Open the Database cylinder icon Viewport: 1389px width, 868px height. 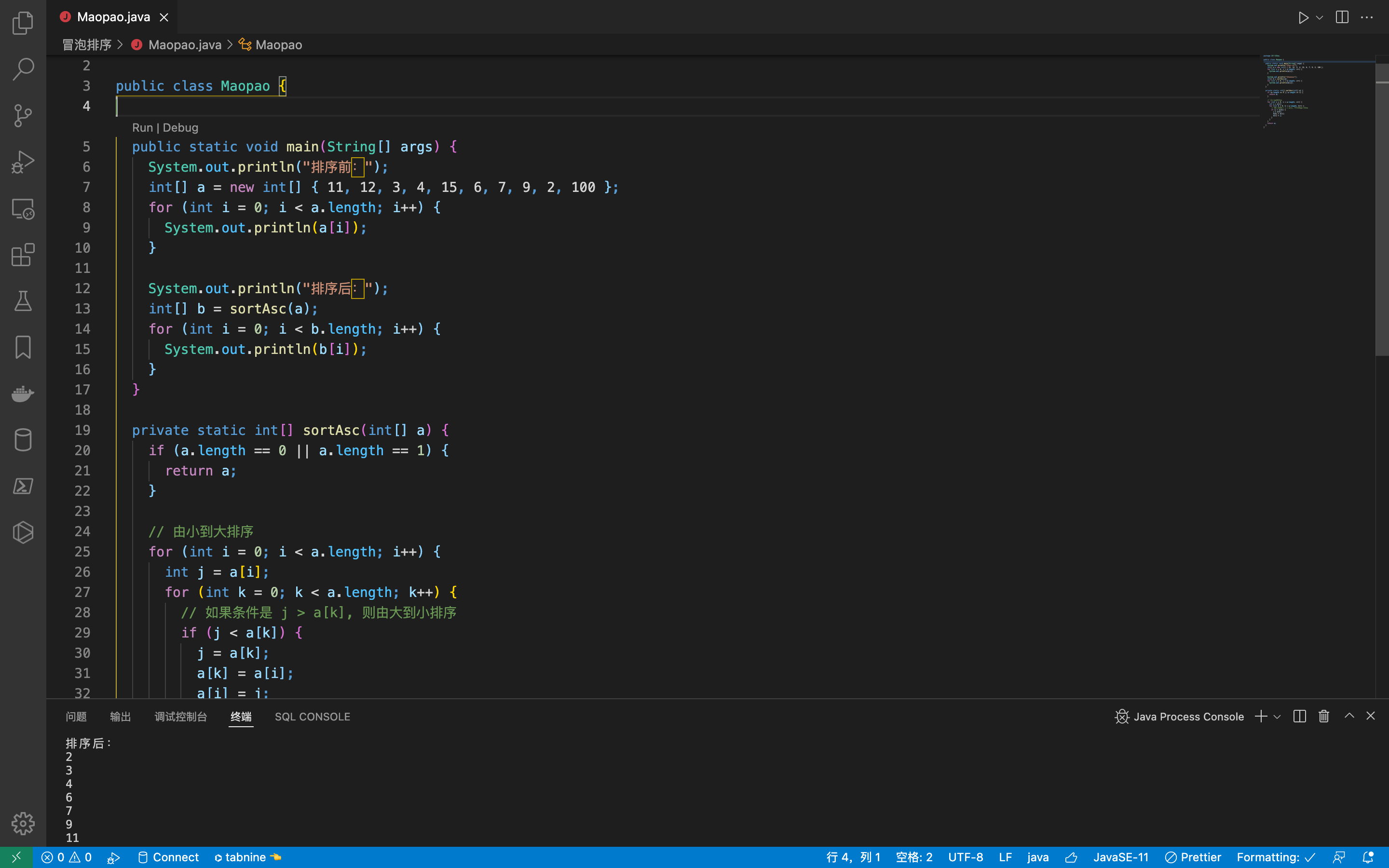pos(23,440)
